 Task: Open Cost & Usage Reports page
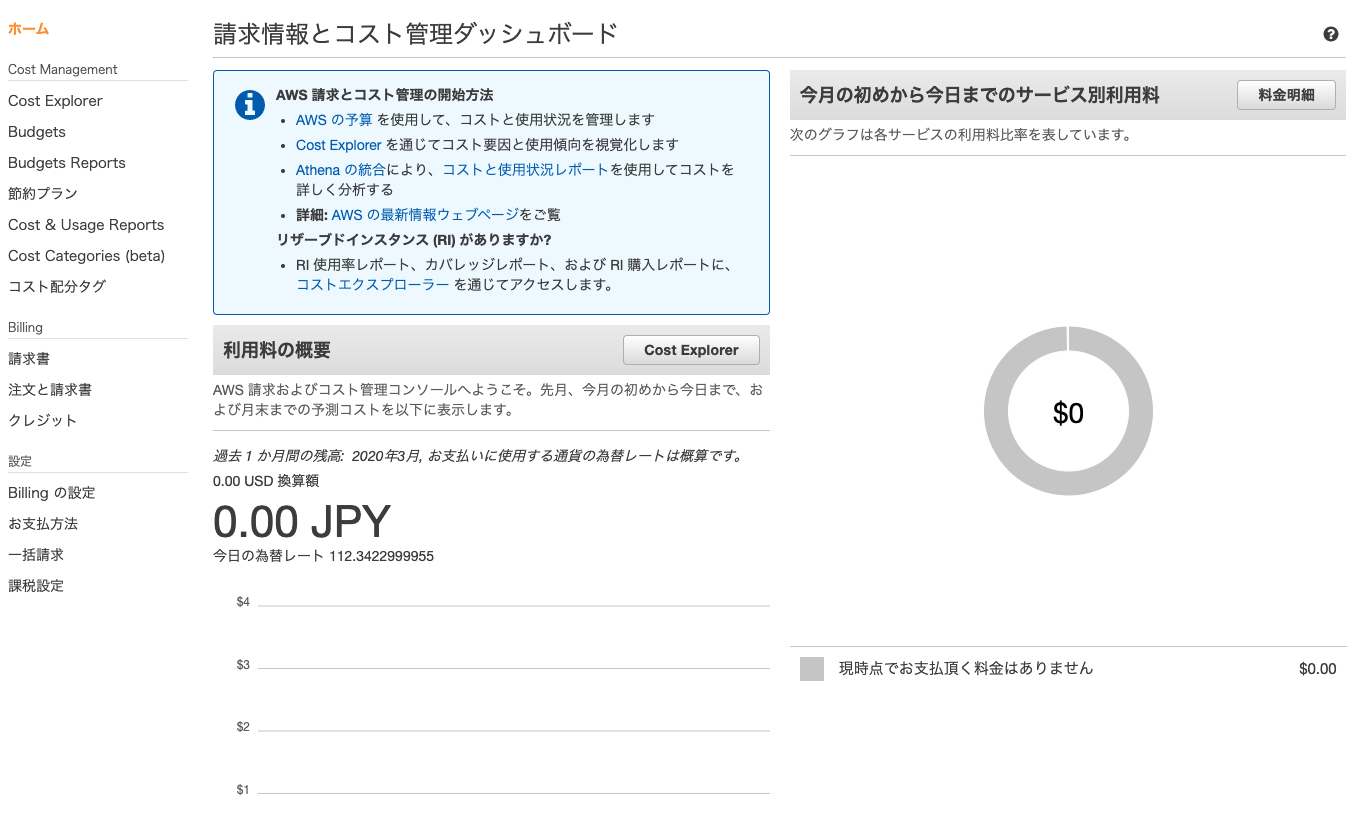point(86,225)
